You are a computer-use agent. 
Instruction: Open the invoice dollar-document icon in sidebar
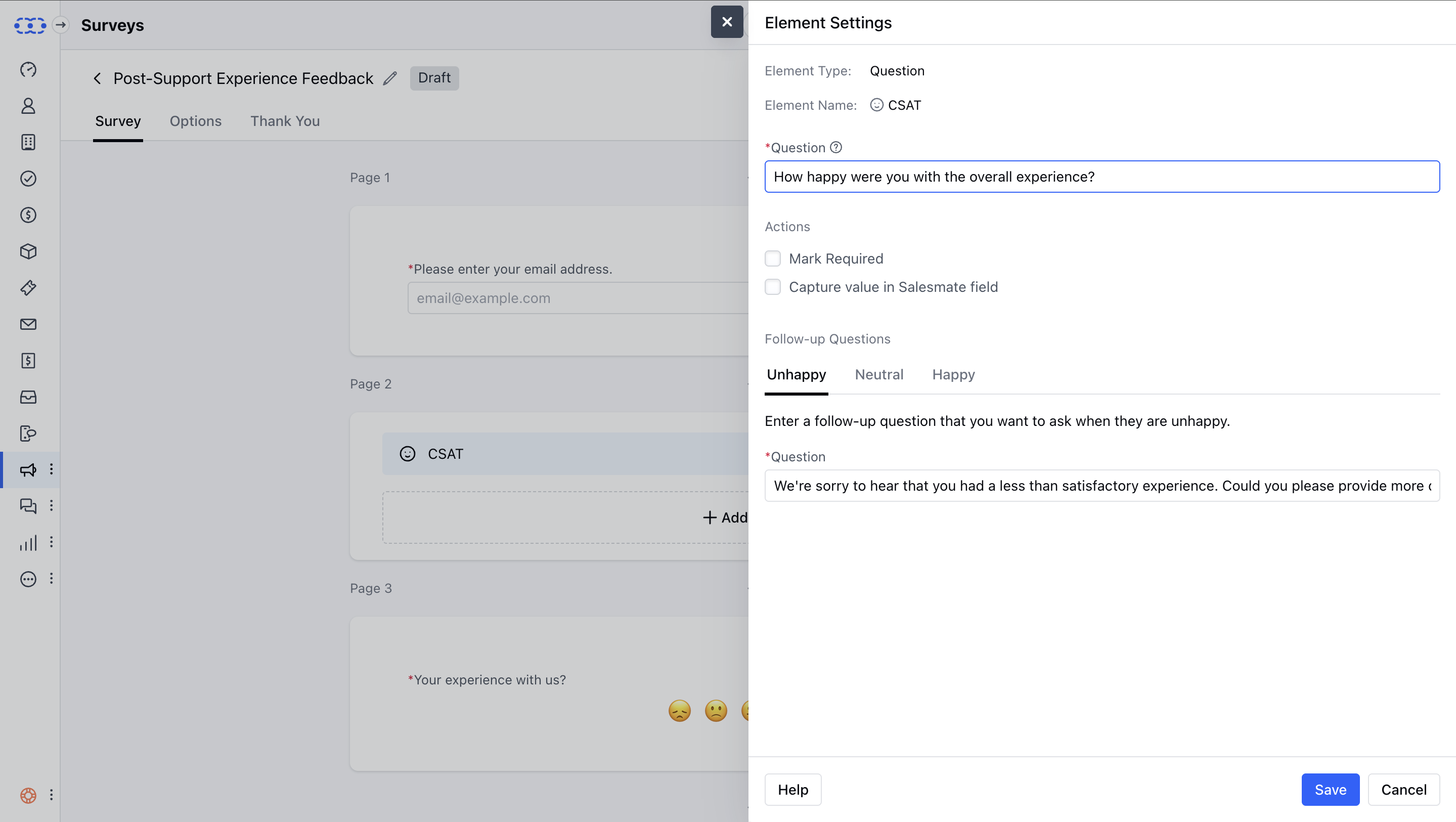(x=28, y=361)
